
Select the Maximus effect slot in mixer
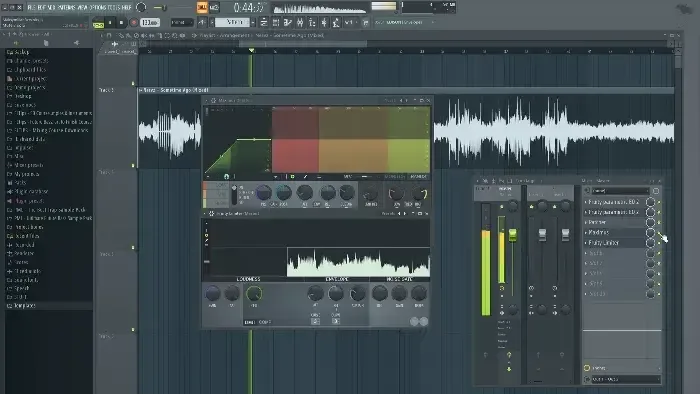616,232
